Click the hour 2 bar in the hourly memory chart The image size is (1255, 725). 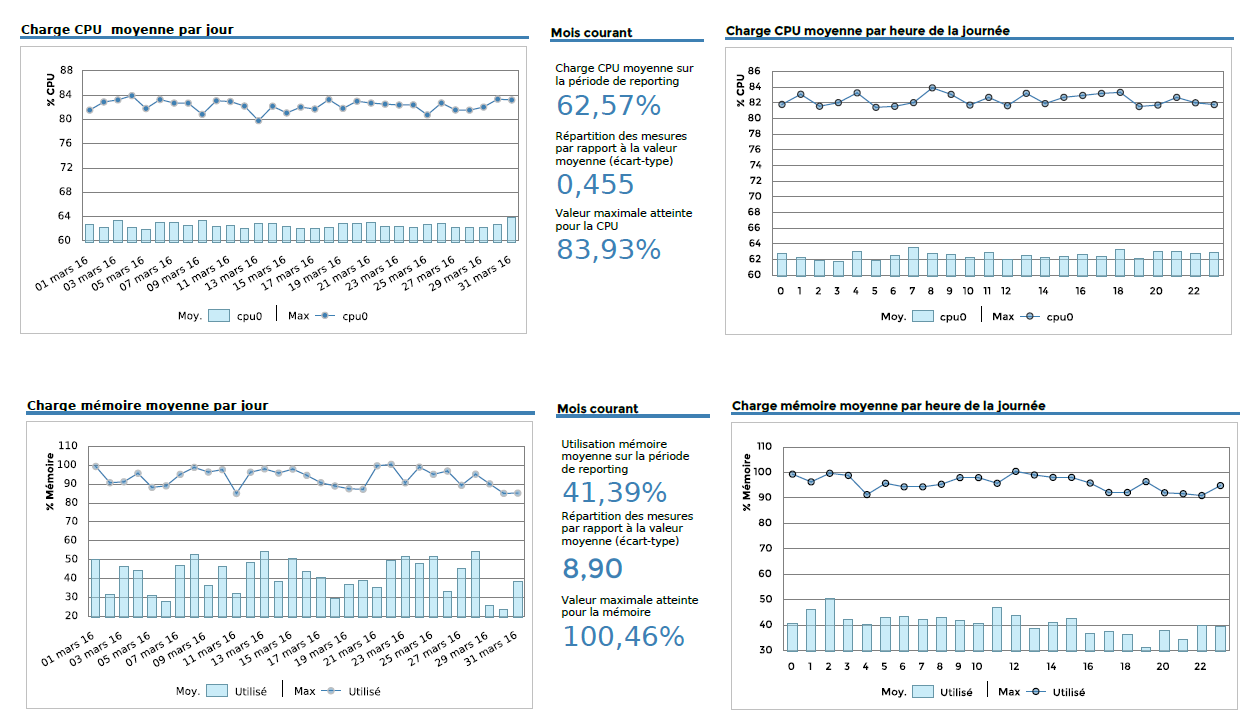click(x=829, y=625)
